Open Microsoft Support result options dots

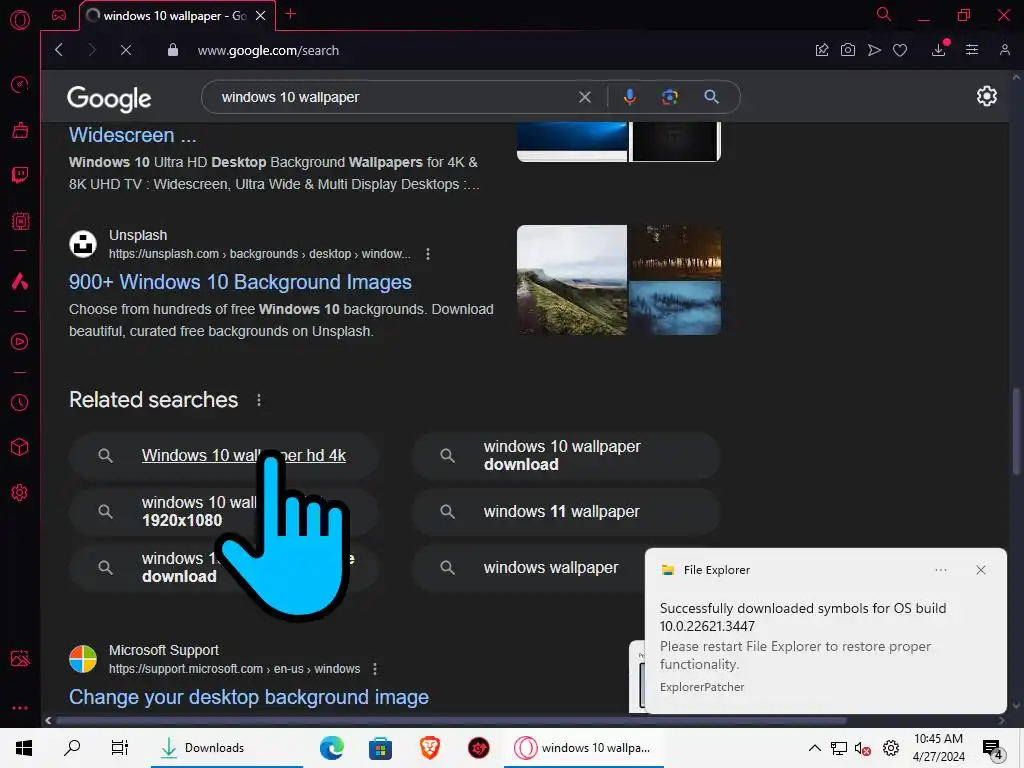pyautogui.click(x=375, y=669)
